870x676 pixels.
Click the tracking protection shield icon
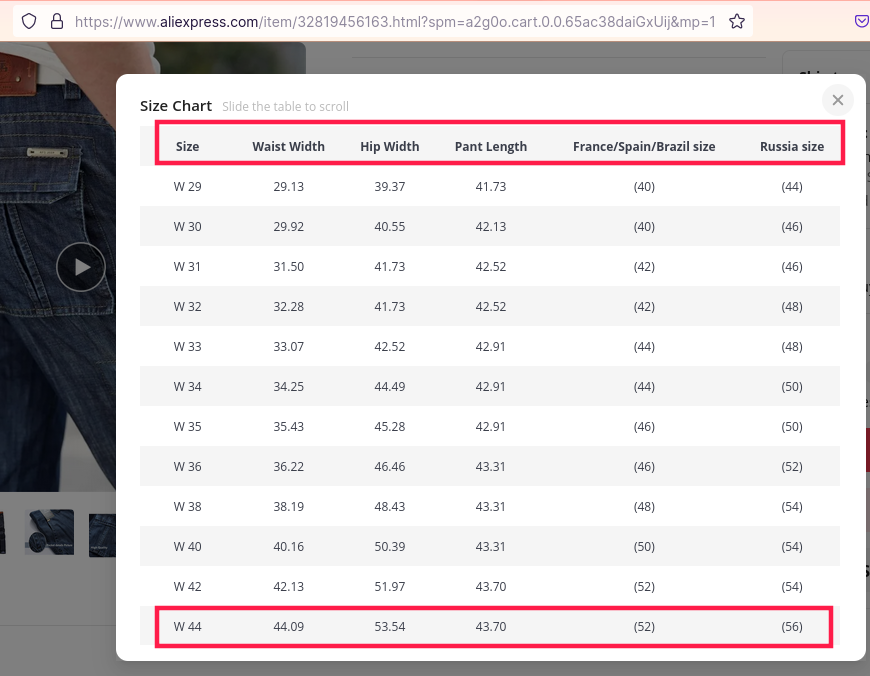(29, 21)
